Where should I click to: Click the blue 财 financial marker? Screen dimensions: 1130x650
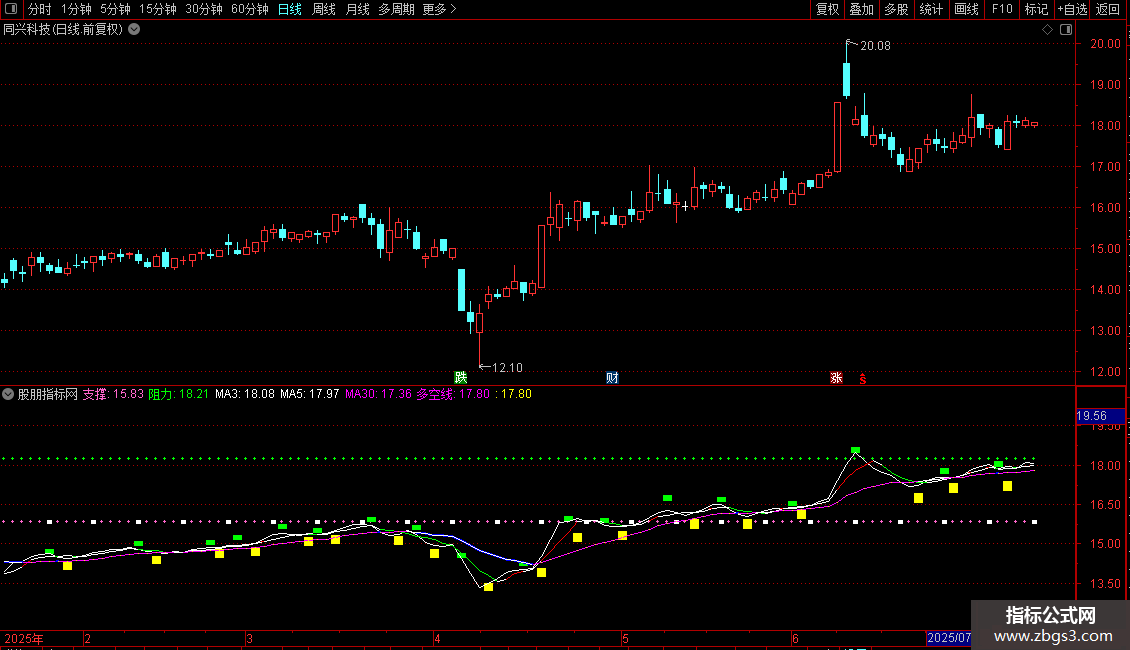pyautogui.click(x=612, y=378)
